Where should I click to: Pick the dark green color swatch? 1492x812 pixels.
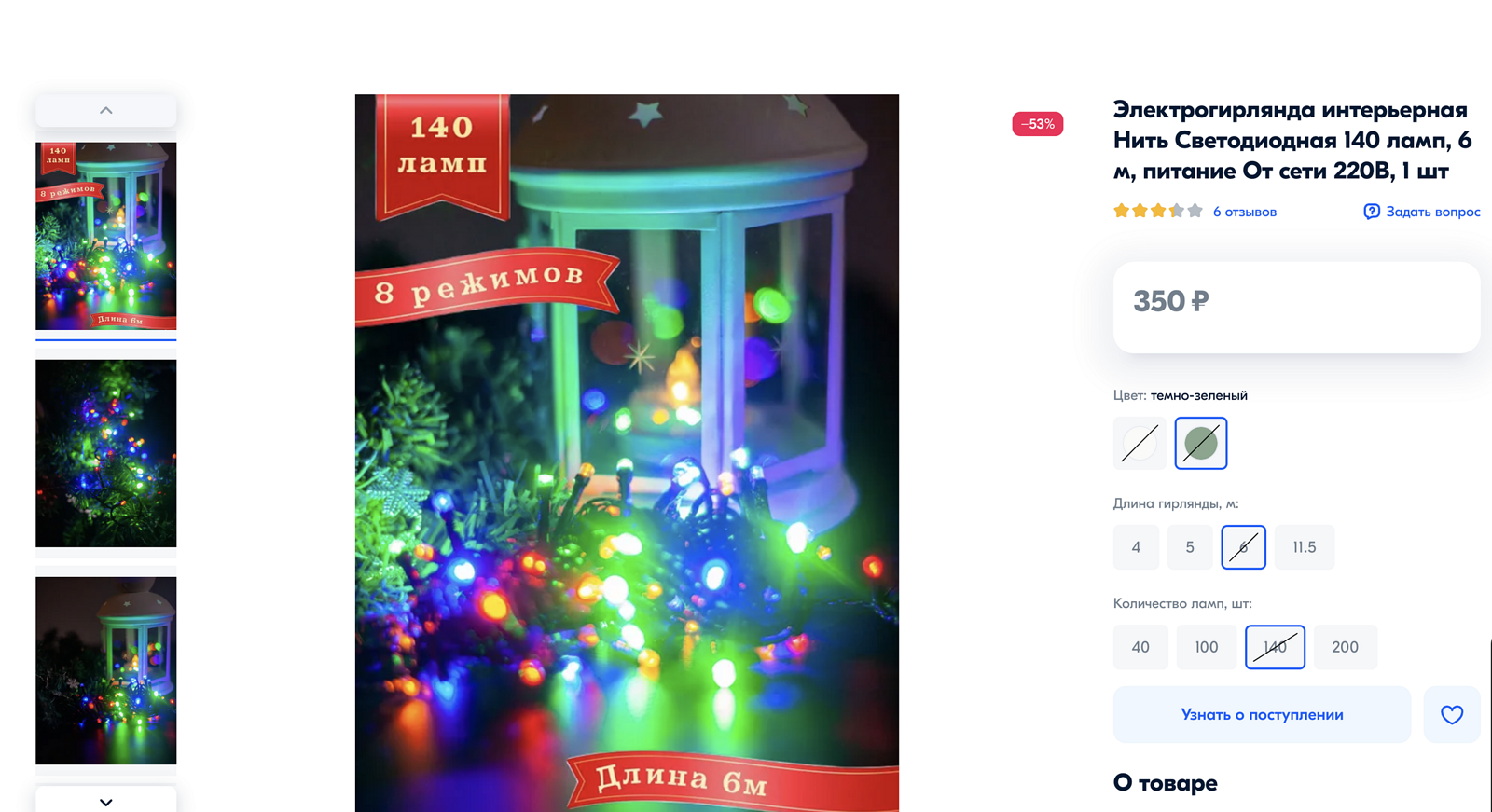(x=1201, y=443)
